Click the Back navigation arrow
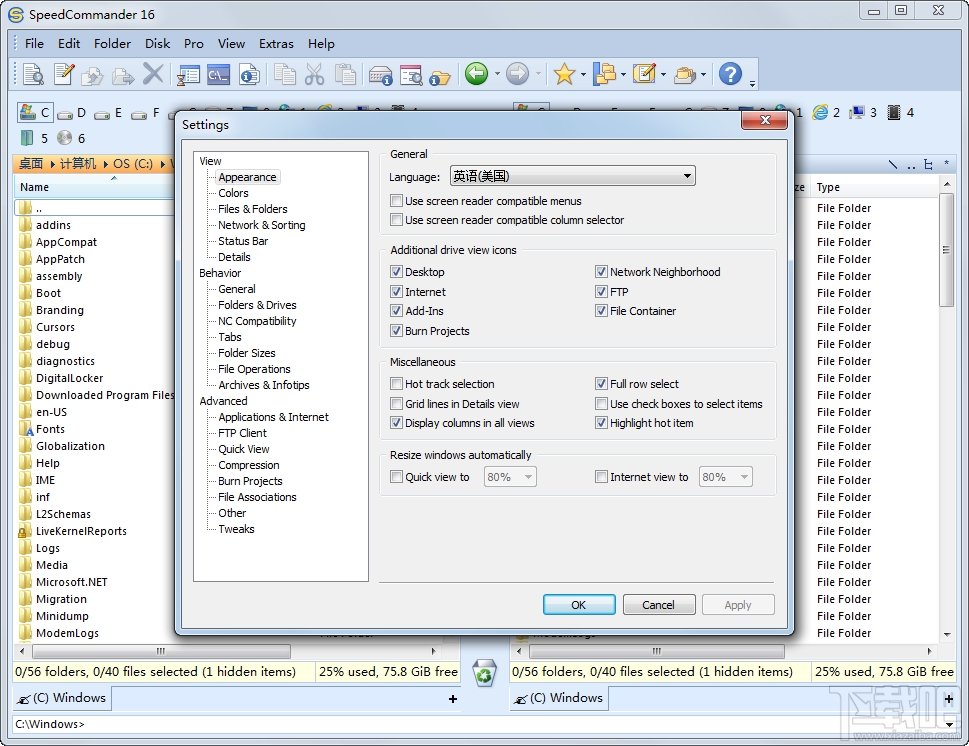 click(x=476, y=73)
